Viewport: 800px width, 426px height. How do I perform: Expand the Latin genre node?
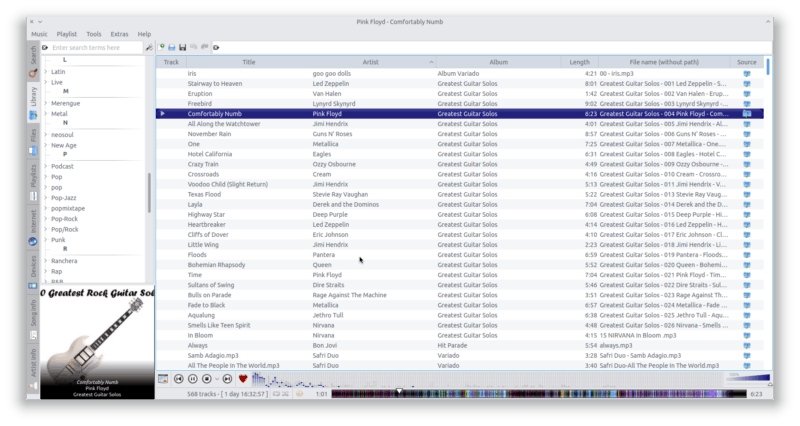46,72
